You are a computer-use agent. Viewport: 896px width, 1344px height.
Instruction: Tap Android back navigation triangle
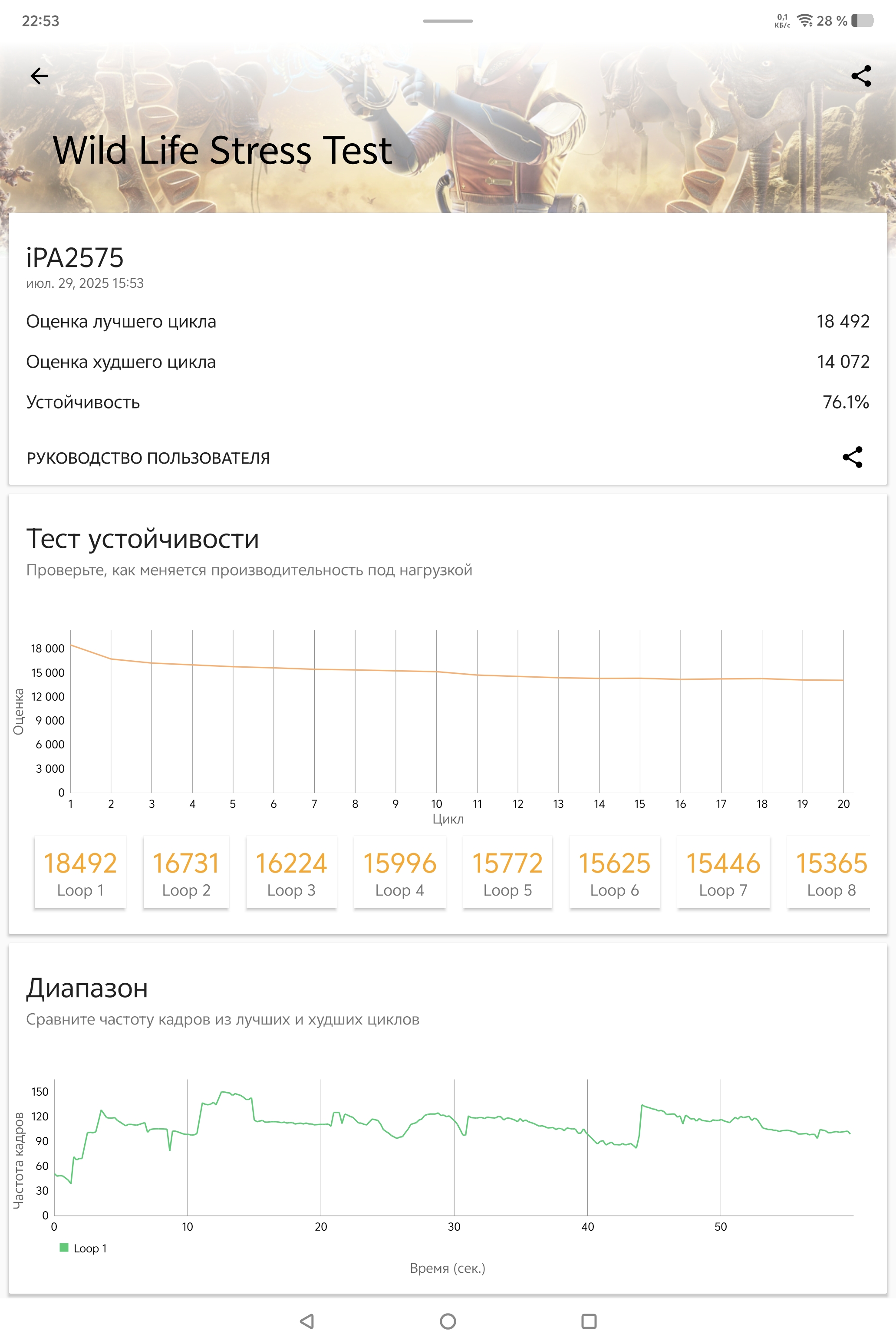[307, 1321]
